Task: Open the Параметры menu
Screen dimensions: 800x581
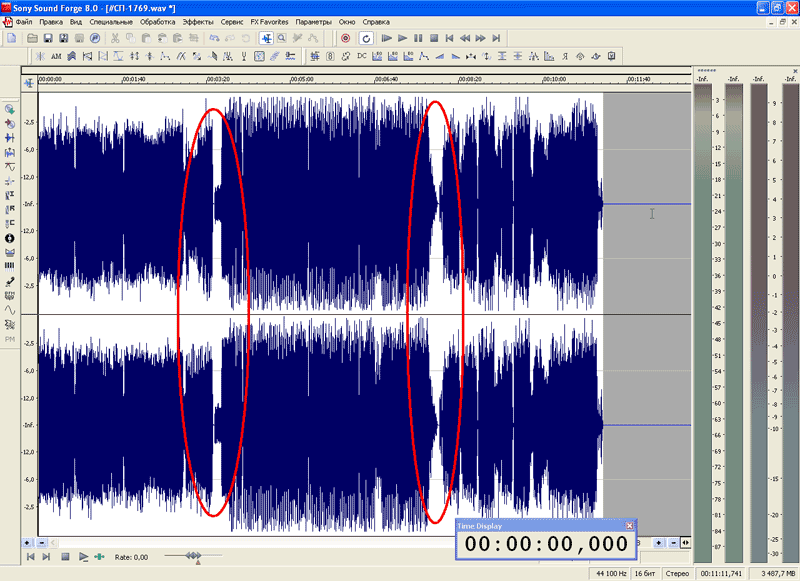Action: (313, 21)
